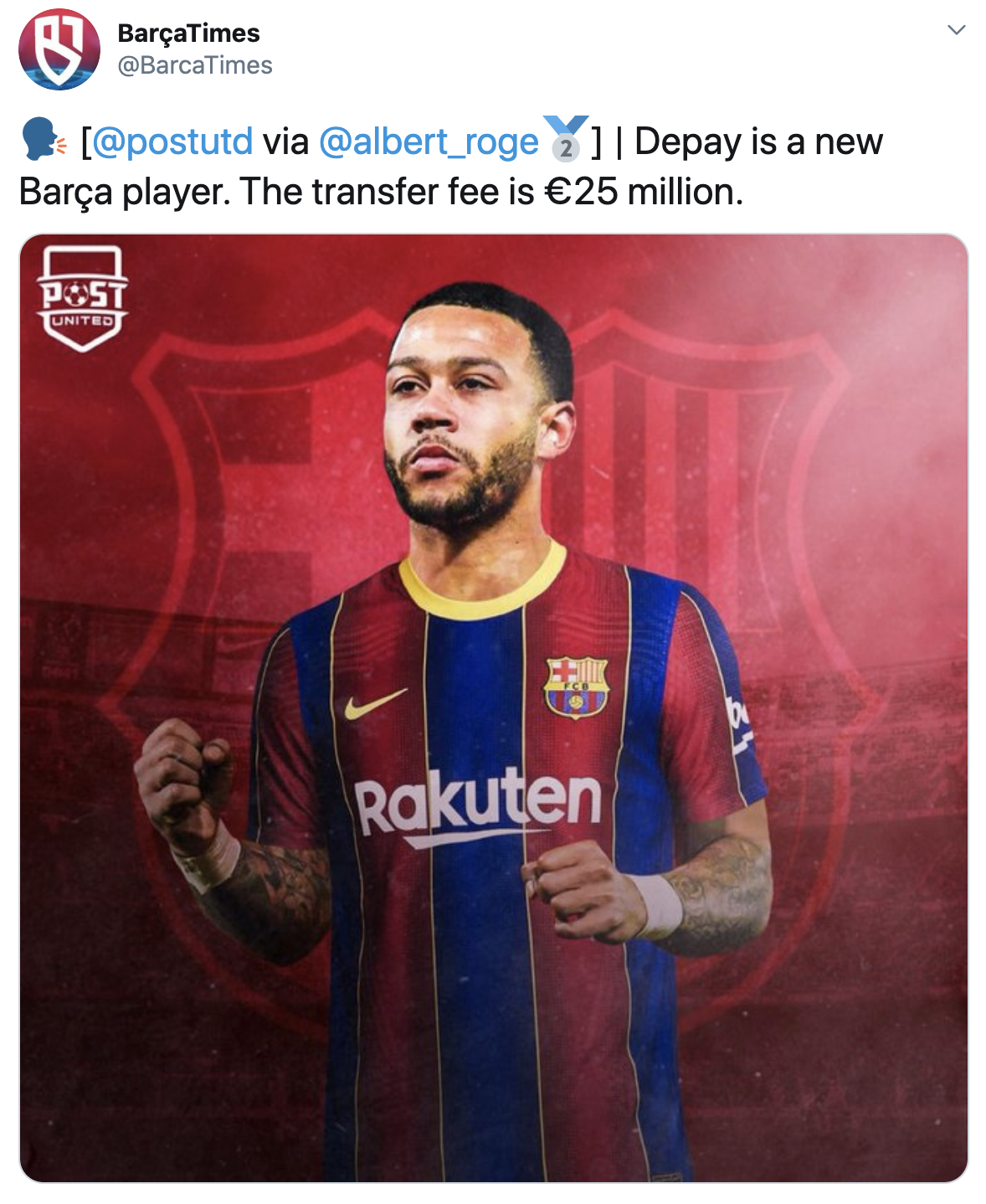986x1204 pixels.
Task: Click the Post United logo watermark
Action: pos(82,298)
